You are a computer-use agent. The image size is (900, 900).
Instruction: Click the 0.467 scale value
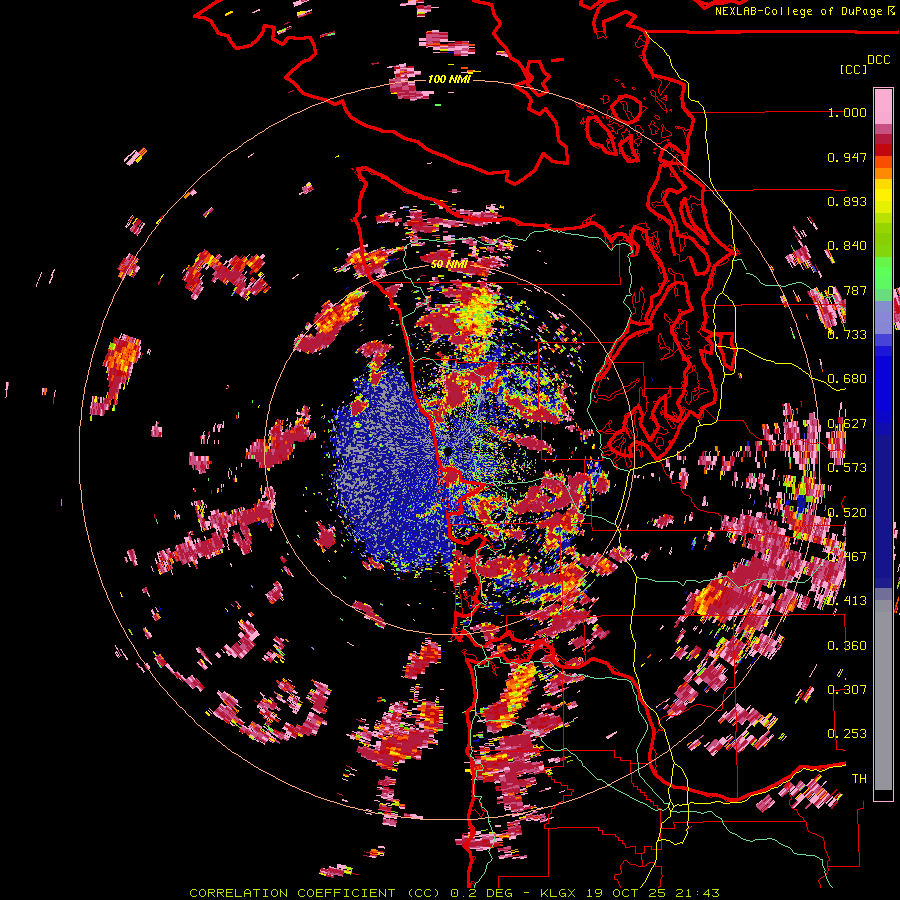tap(847, 557)
